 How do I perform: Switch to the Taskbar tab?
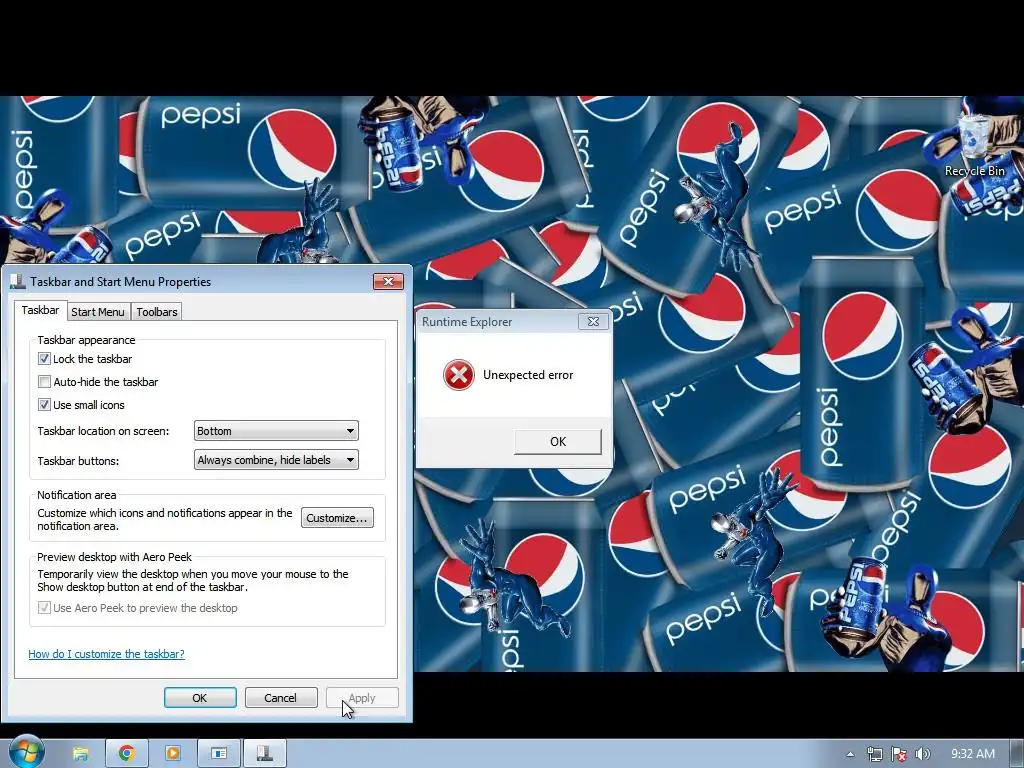[x=40, y=310]
